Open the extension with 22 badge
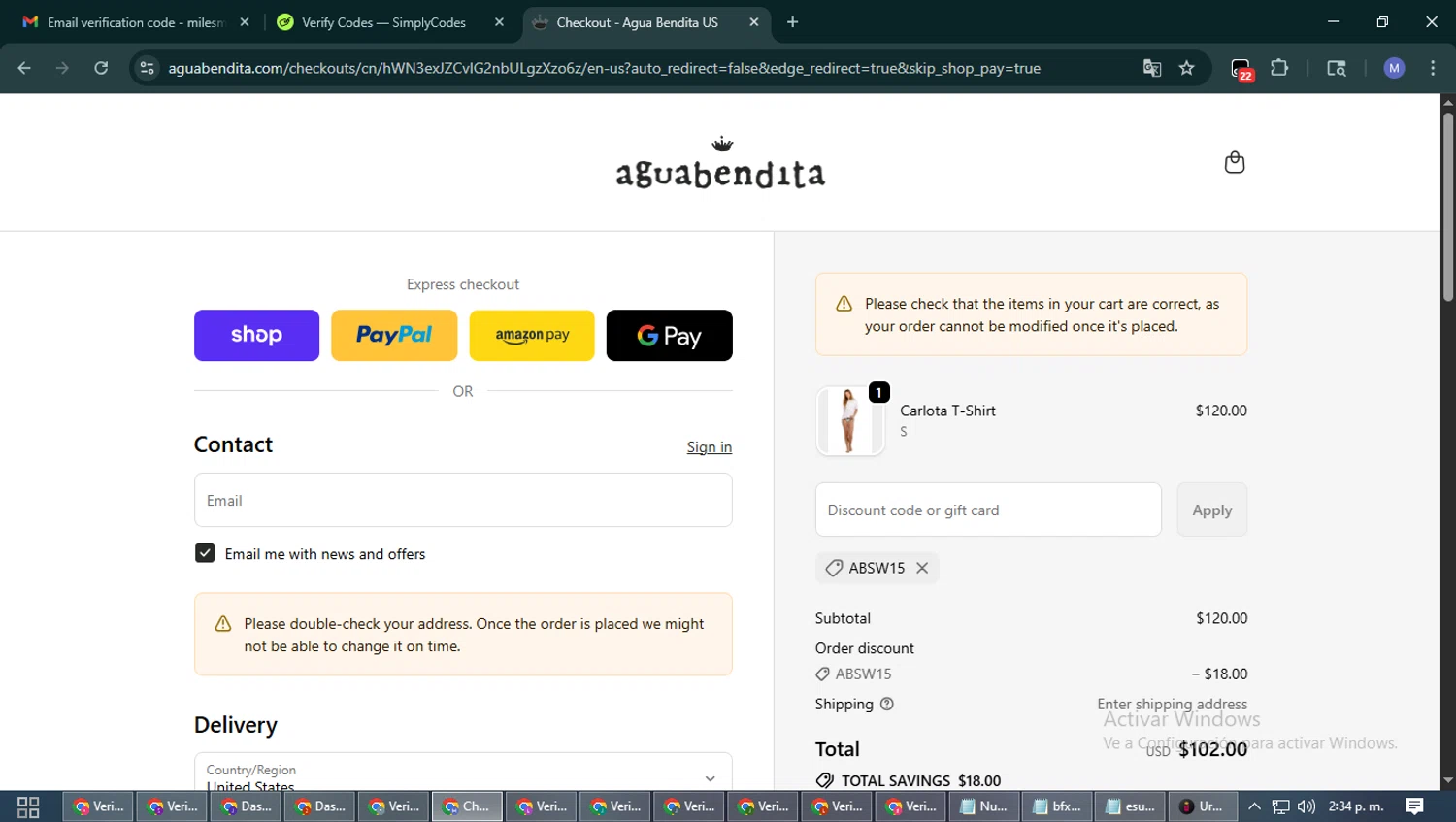The height and width of the screenshot is (822, 1456). click(x=1241, y=69)
